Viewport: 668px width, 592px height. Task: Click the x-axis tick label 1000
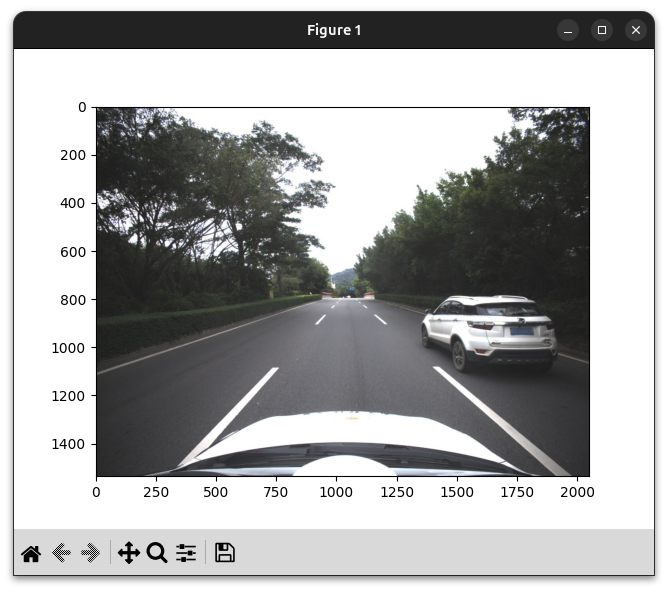tap(336, 492)
